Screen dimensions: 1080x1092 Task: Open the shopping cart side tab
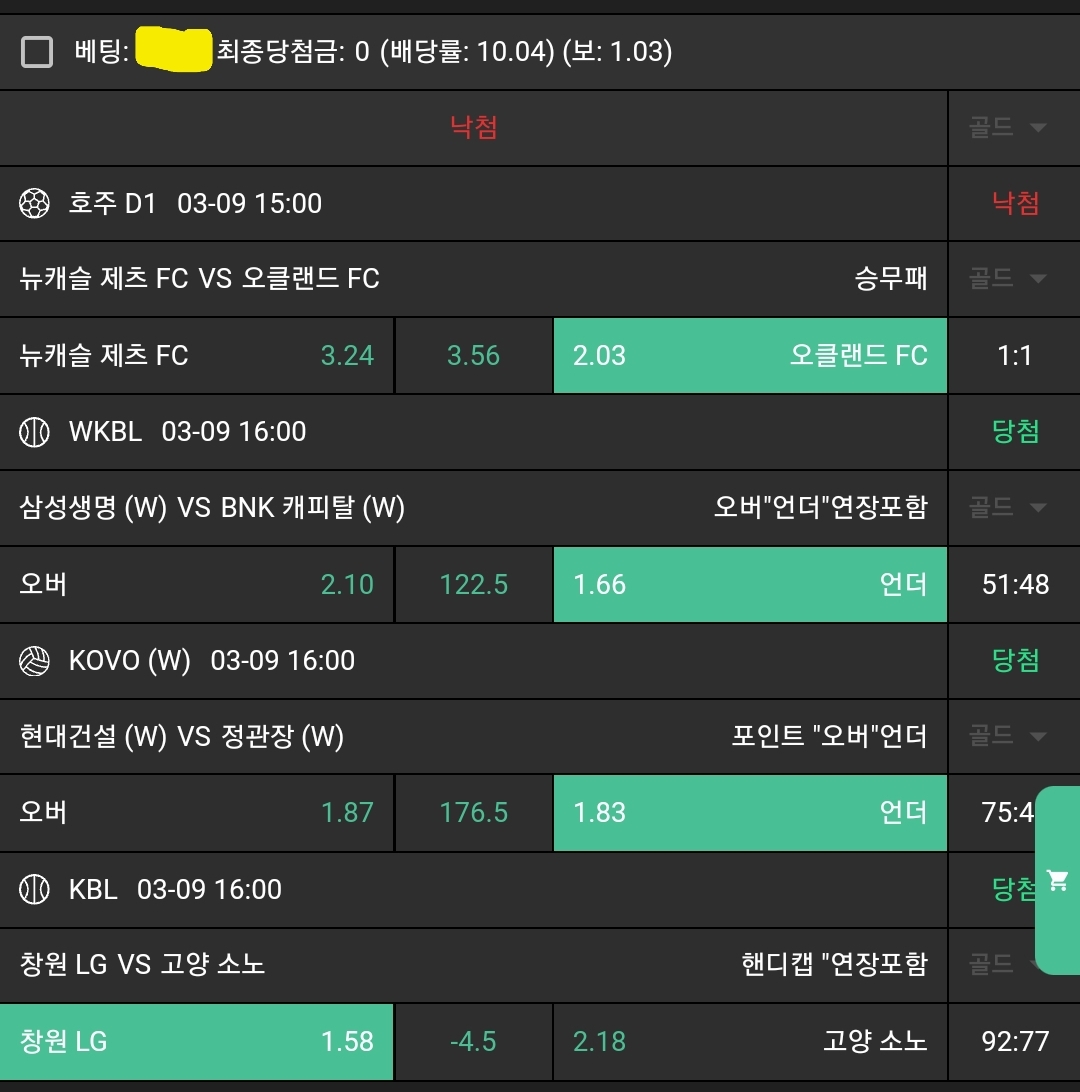[x=1057, y=880]
